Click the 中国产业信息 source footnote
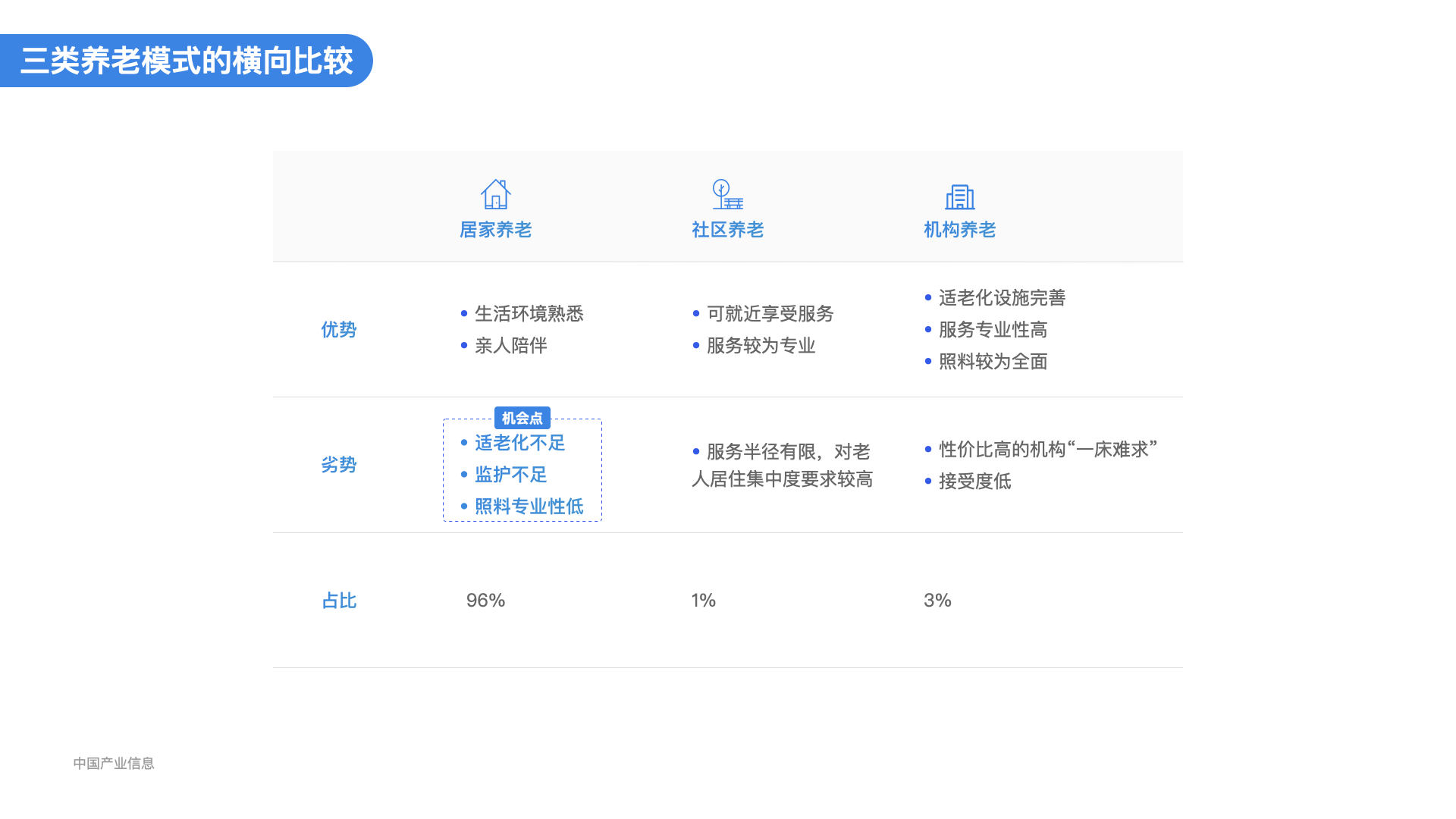Viewport: 1456px width, 819px height. coord(114,764)
